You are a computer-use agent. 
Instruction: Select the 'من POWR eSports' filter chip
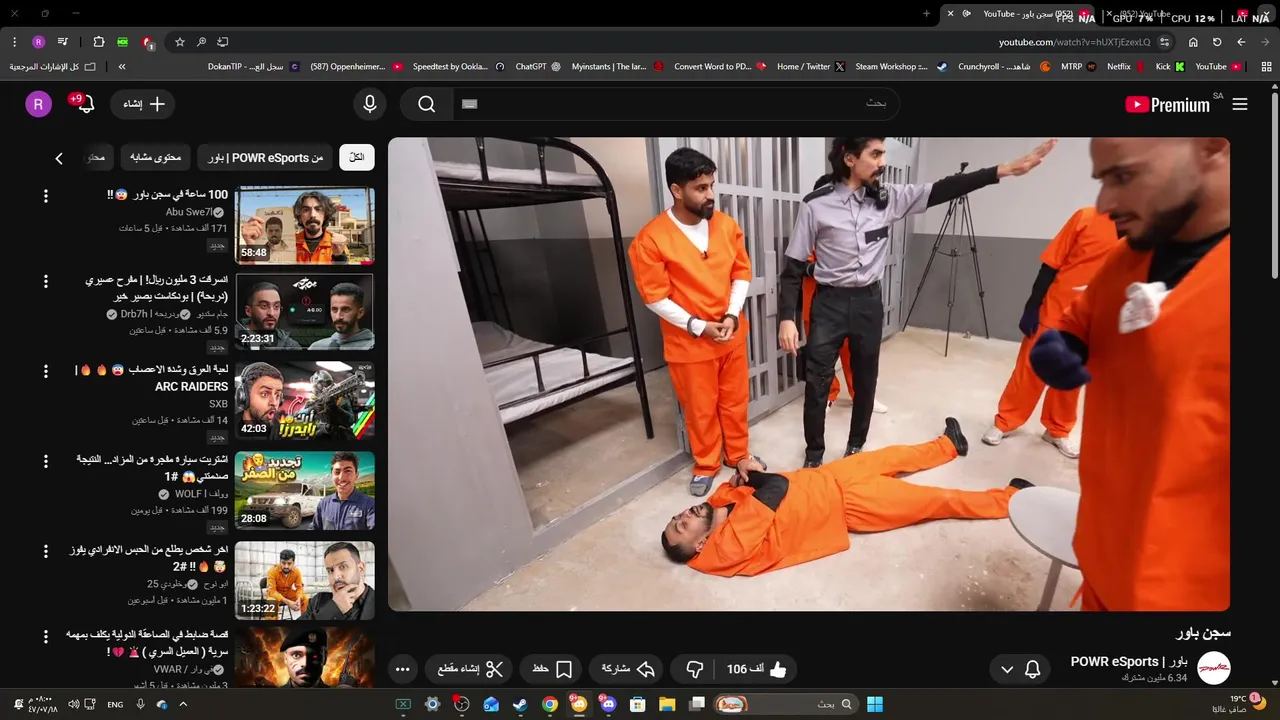coord(265,158)
